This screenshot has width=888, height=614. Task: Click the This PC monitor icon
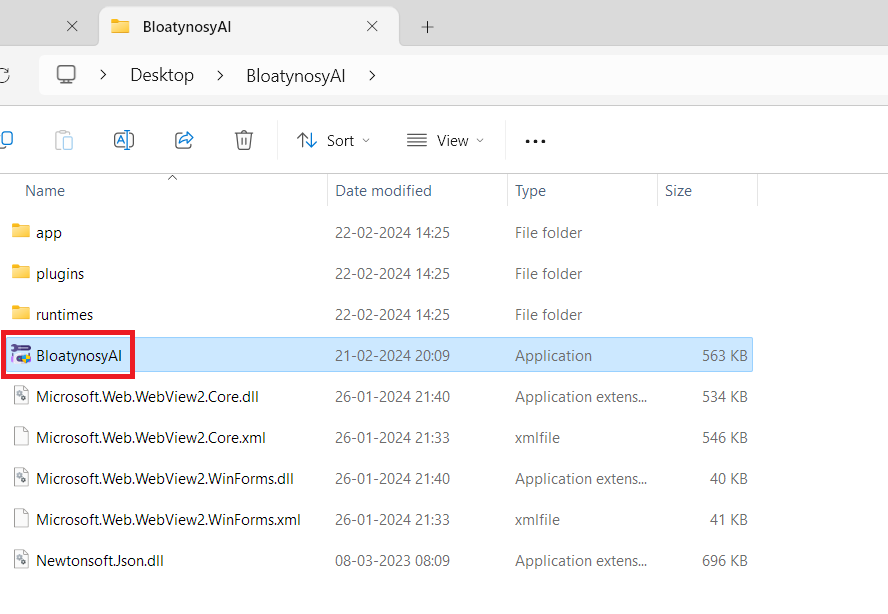pos(67,75)
